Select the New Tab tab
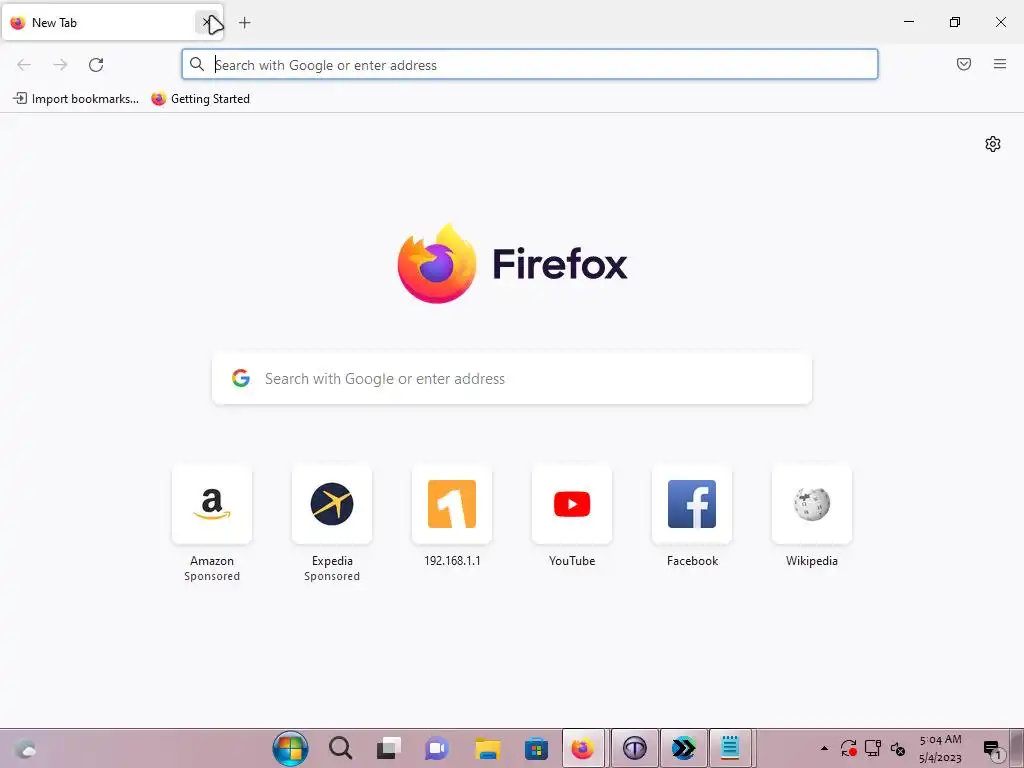Image resolution: width=1024 pixels, height=768 pixels. click(112, 23)
